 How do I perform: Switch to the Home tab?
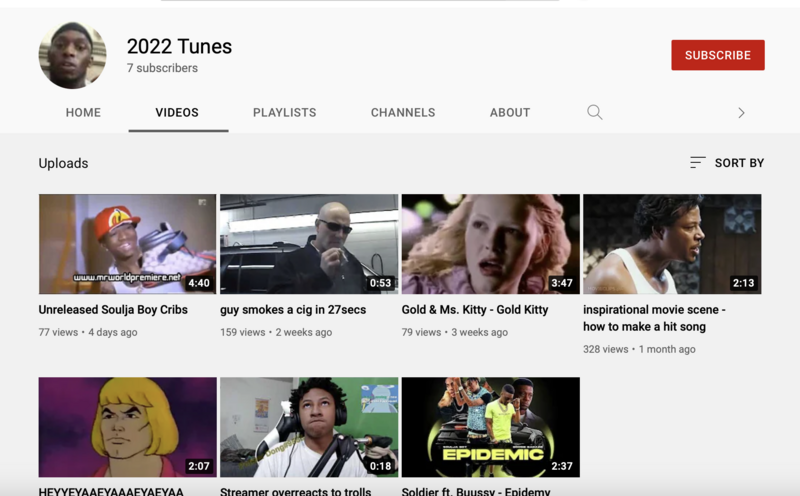tap(83, 113)
